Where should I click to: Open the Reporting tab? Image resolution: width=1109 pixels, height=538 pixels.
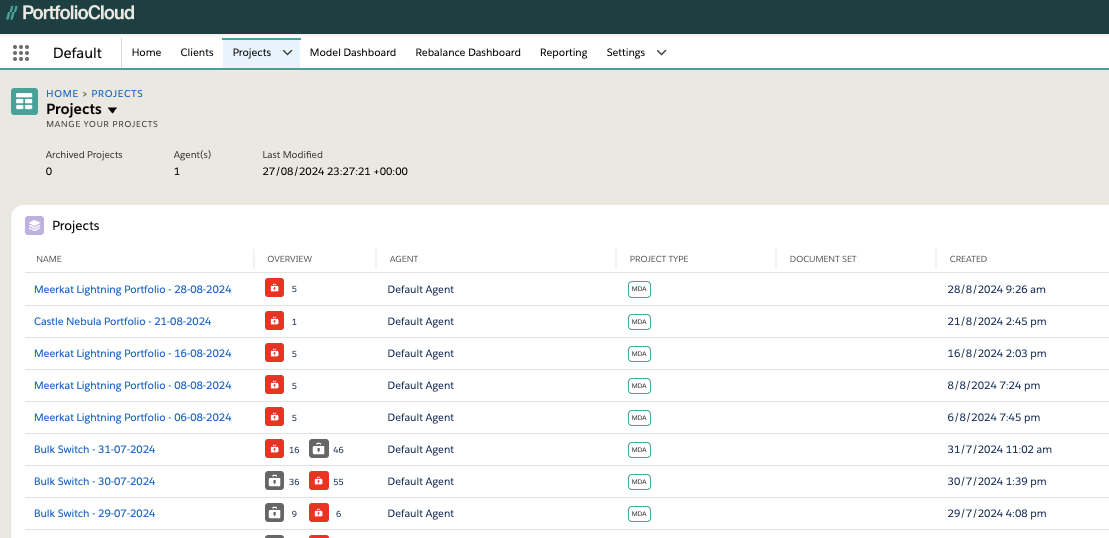564,52
